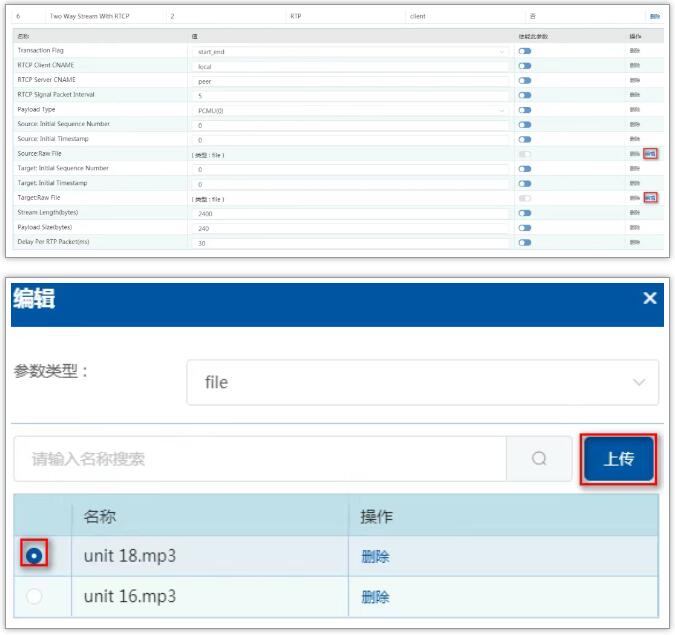Delete the unit 16.mp3 file
675x635 pixels.
(375, 597)
